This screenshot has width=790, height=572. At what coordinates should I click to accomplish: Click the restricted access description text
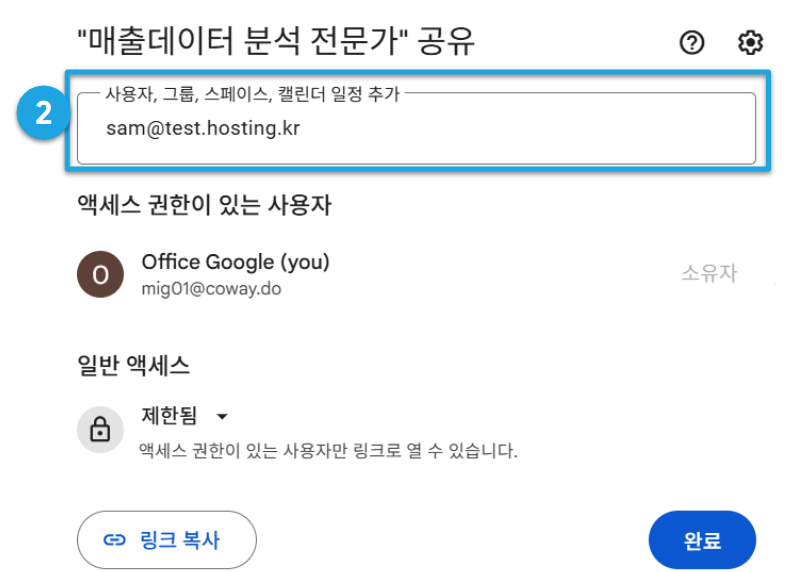click(328, 450)
